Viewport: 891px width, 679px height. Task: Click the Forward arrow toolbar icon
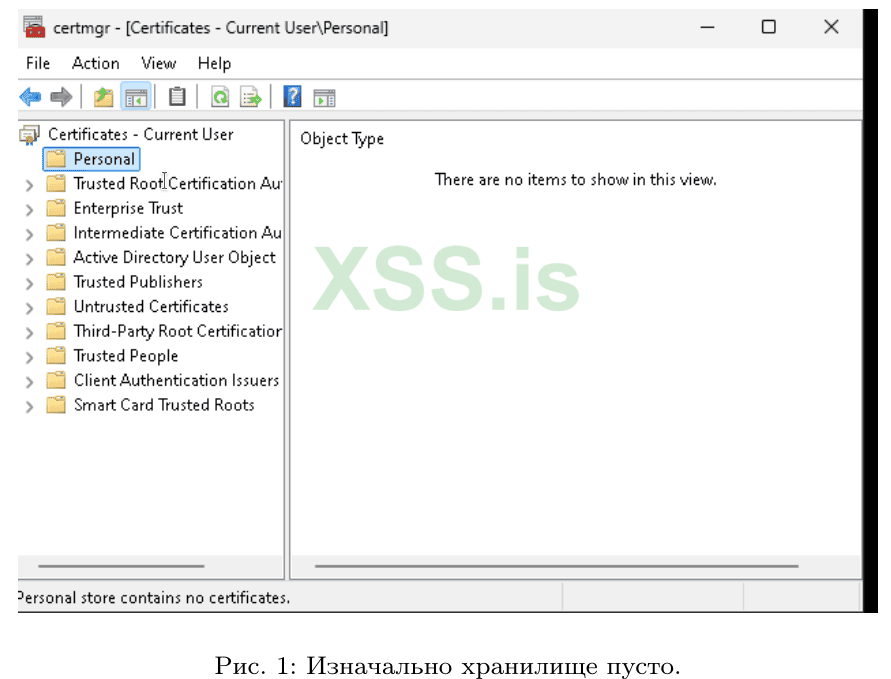(x=61, y=97)
